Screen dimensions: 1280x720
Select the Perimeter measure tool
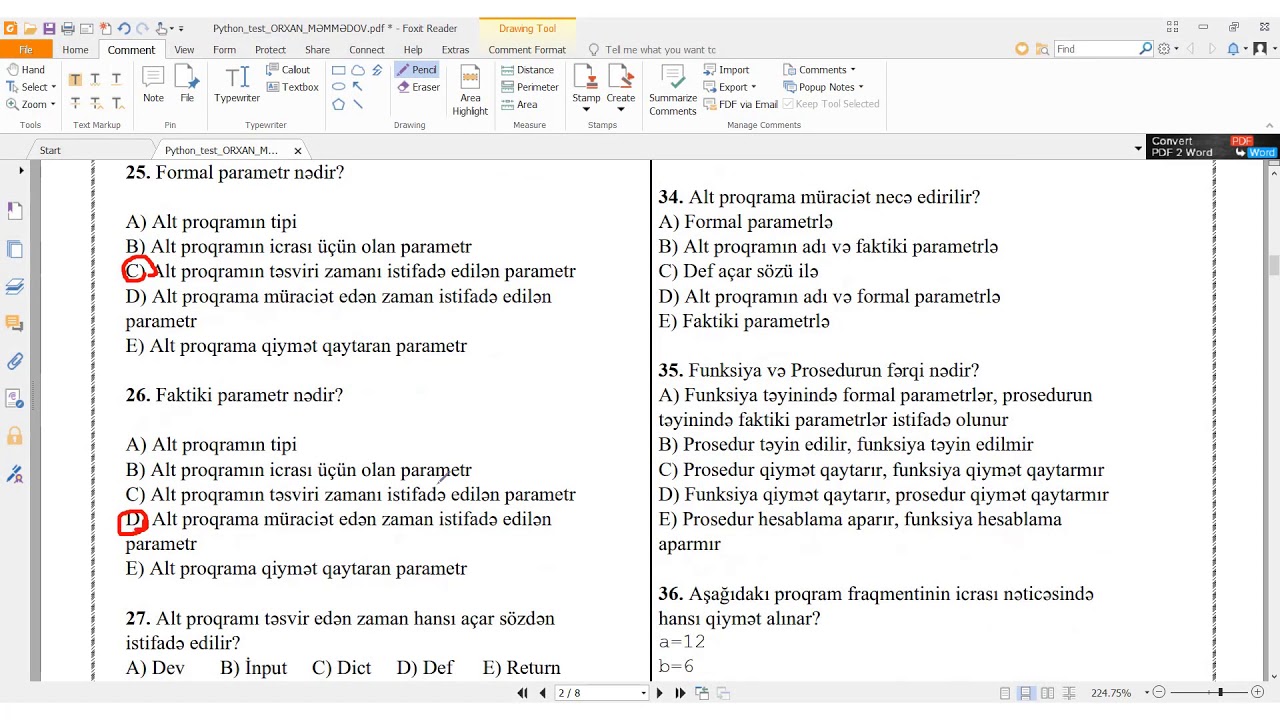click(530, 87)
